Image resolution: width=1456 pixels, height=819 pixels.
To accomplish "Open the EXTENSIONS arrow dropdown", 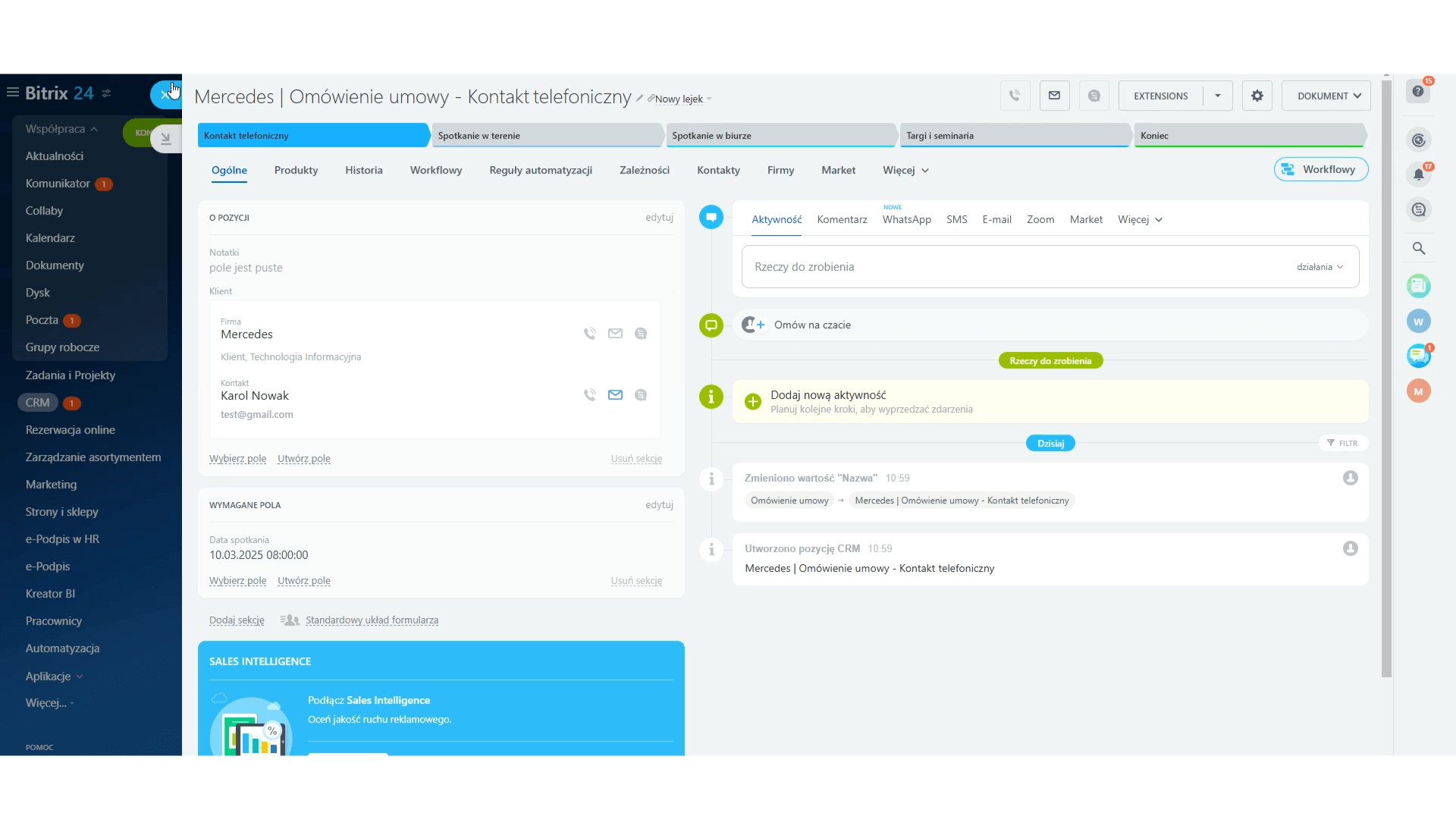I will click(x=1217, y=96).
